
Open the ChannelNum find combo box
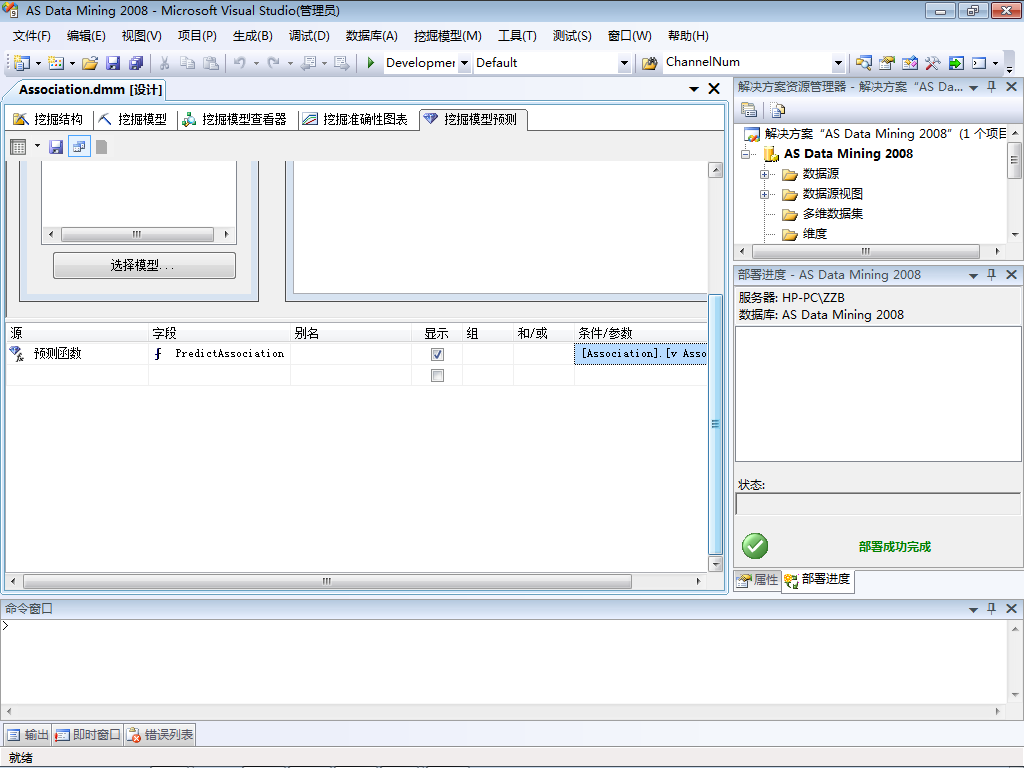point(839,63)
